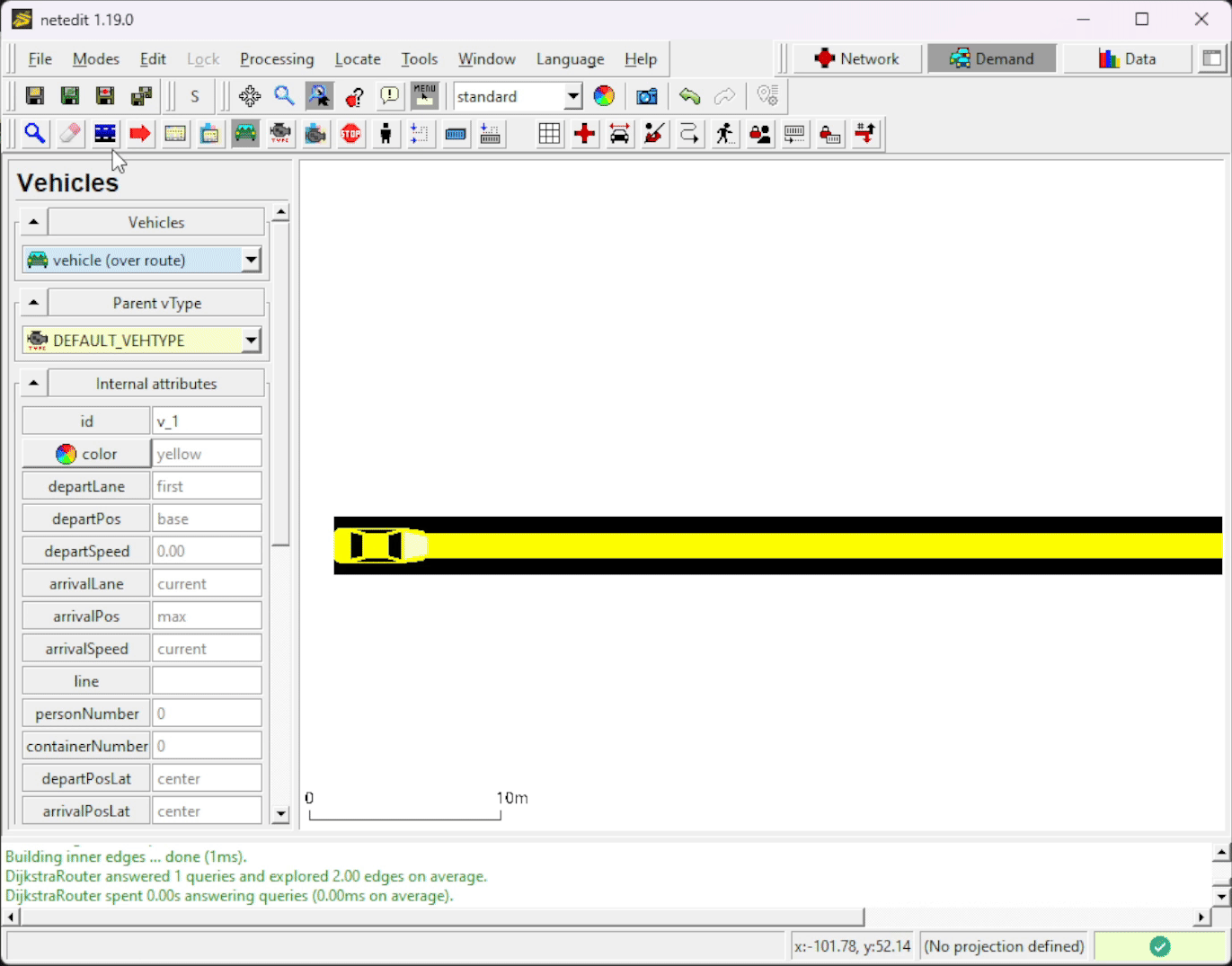Click the id field containing v_1
The height and width of the screenshot is (966, 1232).
pyautogui.click(x=207, y=421)
